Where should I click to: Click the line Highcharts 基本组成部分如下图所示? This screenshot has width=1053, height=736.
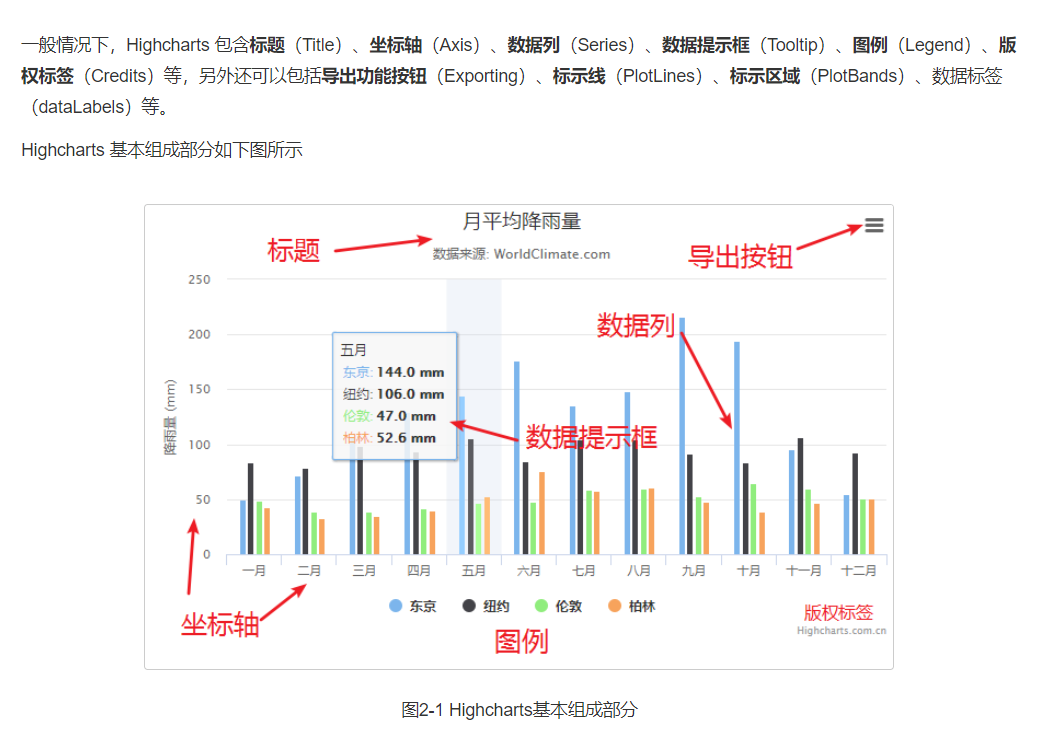pyautogui.click(x=162, y=149)
